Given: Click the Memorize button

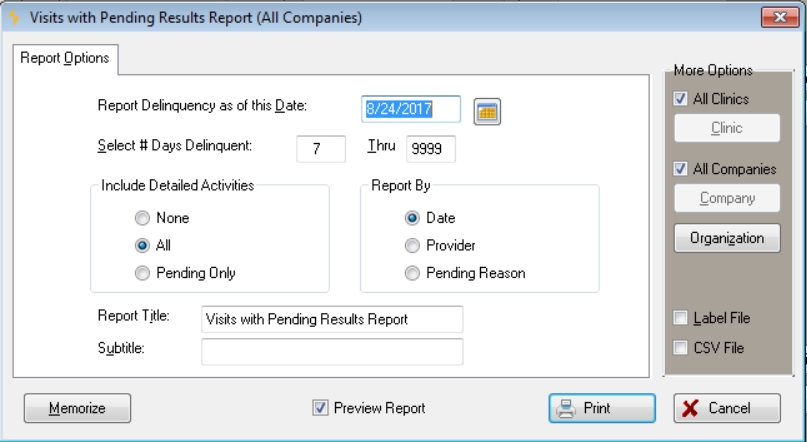Looking at the screenshot, I should tap(77, 408).
